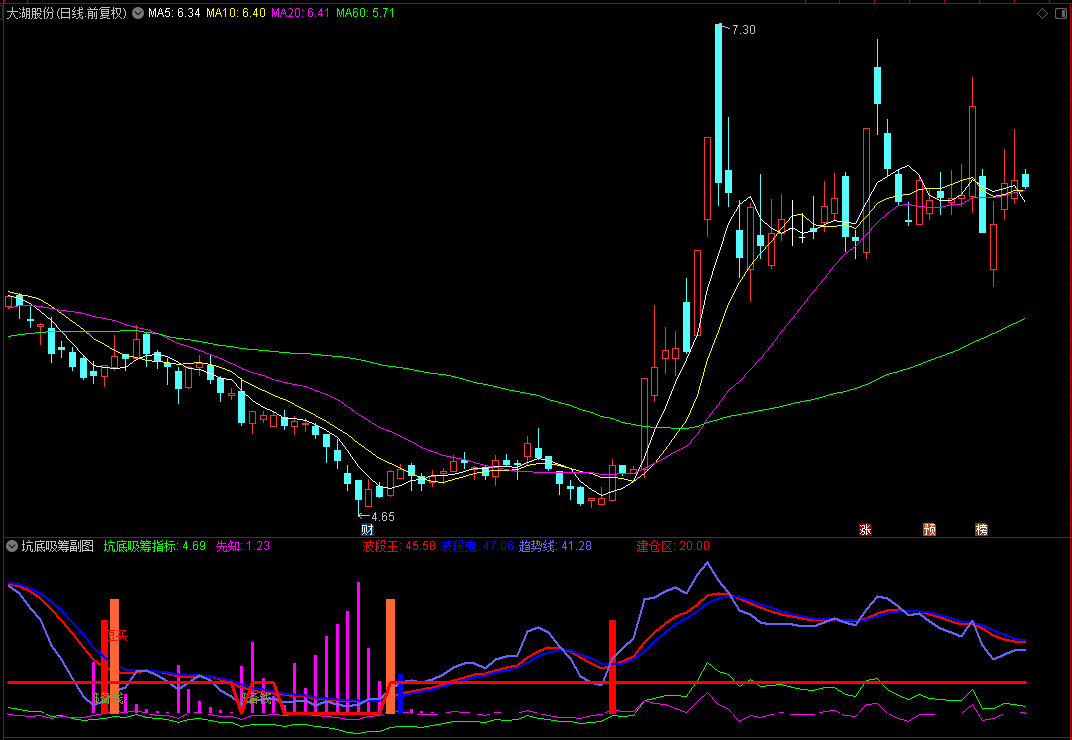Select the MA20: 6.41 label

(301, 13)
